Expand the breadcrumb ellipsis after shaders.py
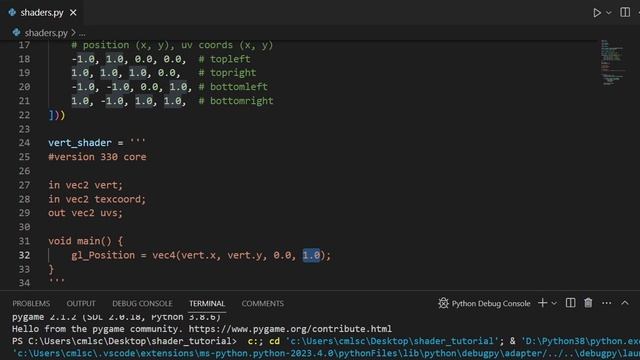The image size is (640, 360). tap(82, 33)
